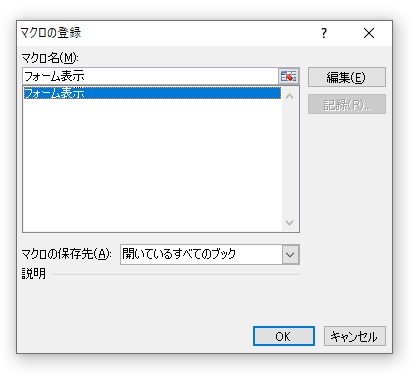The height and width of the screenshot is (377, 416).
Task: Click the macro list scrollbar track
Action: 290,159
